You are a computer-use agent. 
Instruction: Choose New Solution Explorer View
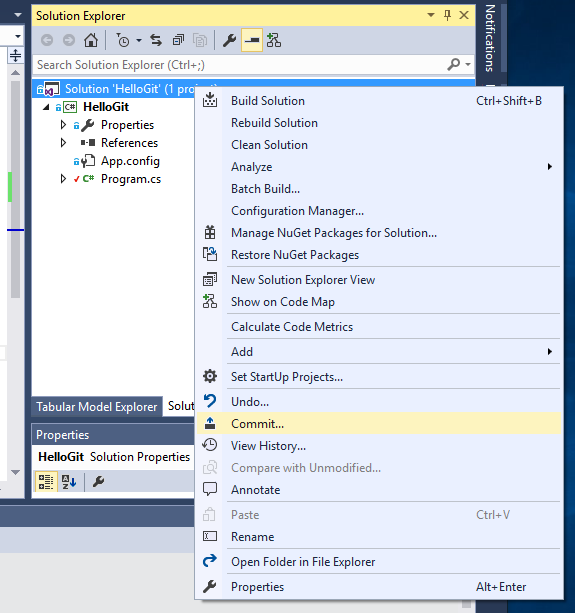[379, 280]
